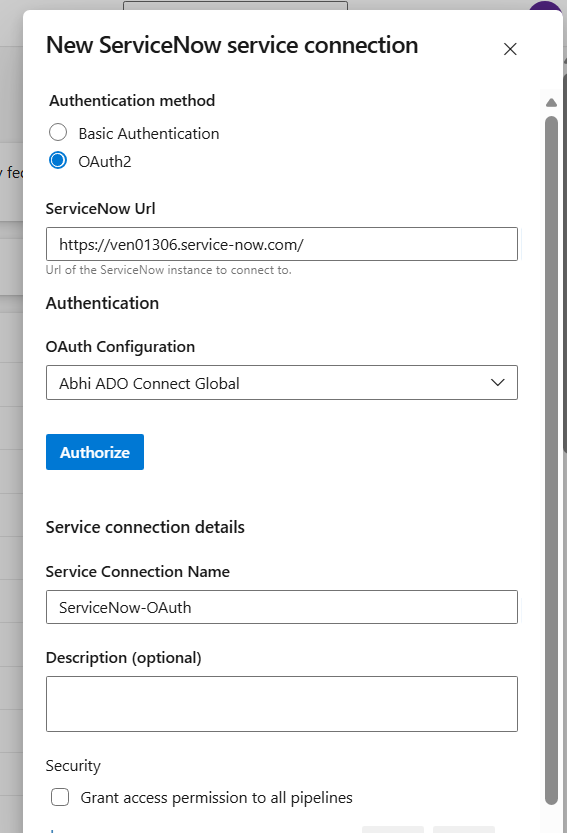Select Basic Authentication radio button

(58, 132)
